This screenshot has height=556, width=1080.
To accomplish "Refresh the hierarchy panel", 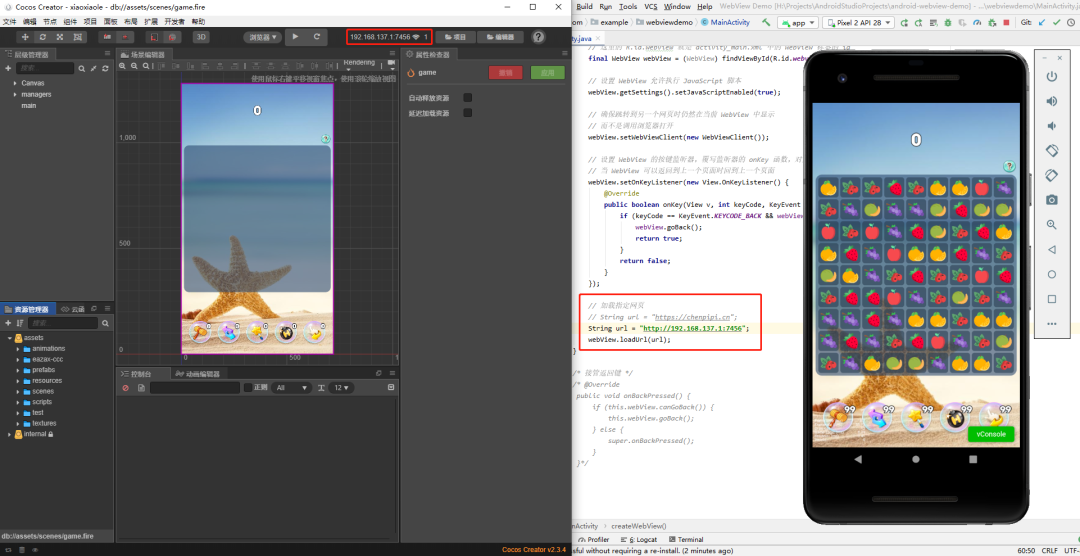I will point(105,69).
